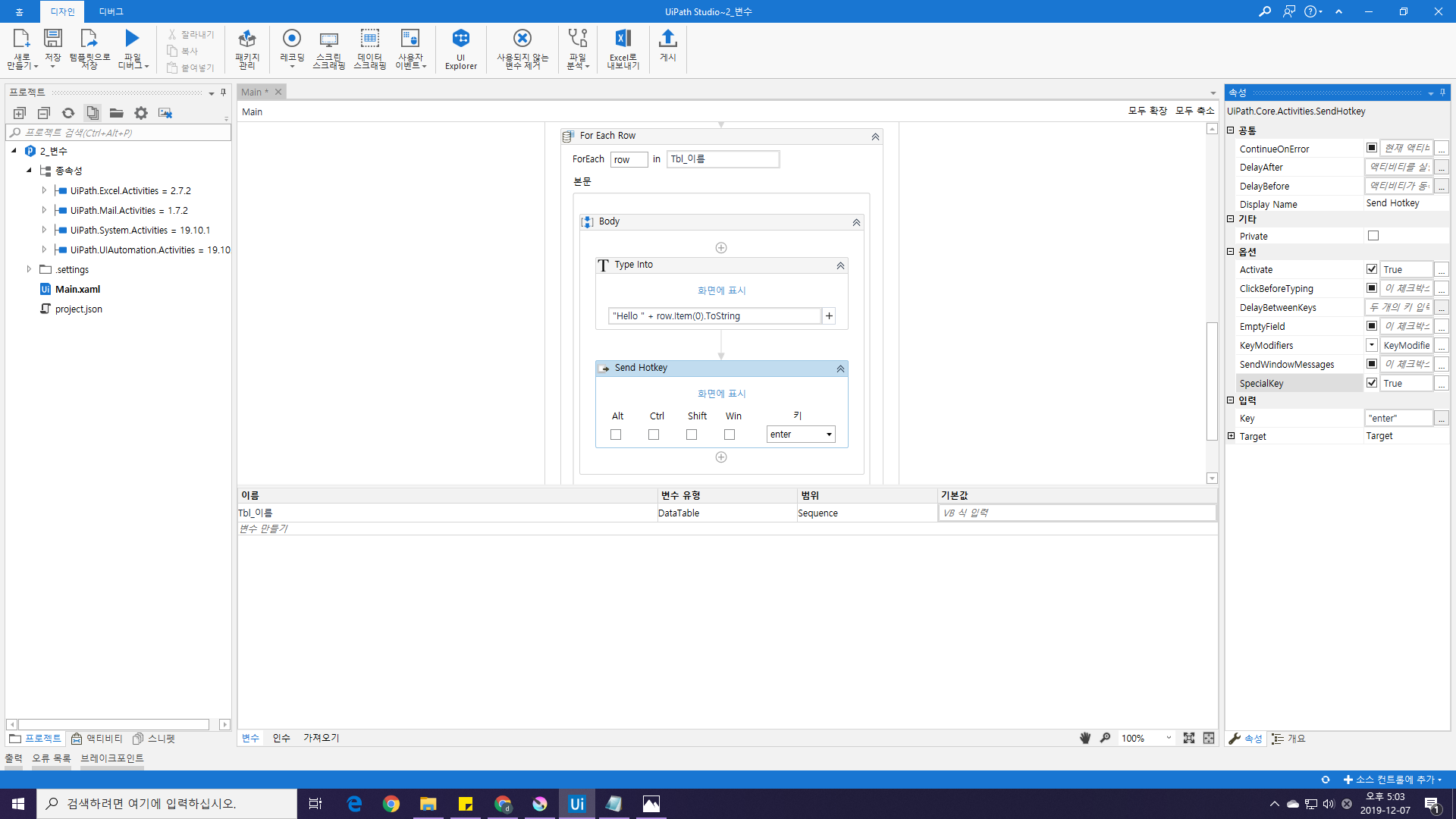The image size is (1456, 819).
Task: Click the ForEach row input field
Action: point(629,159)
